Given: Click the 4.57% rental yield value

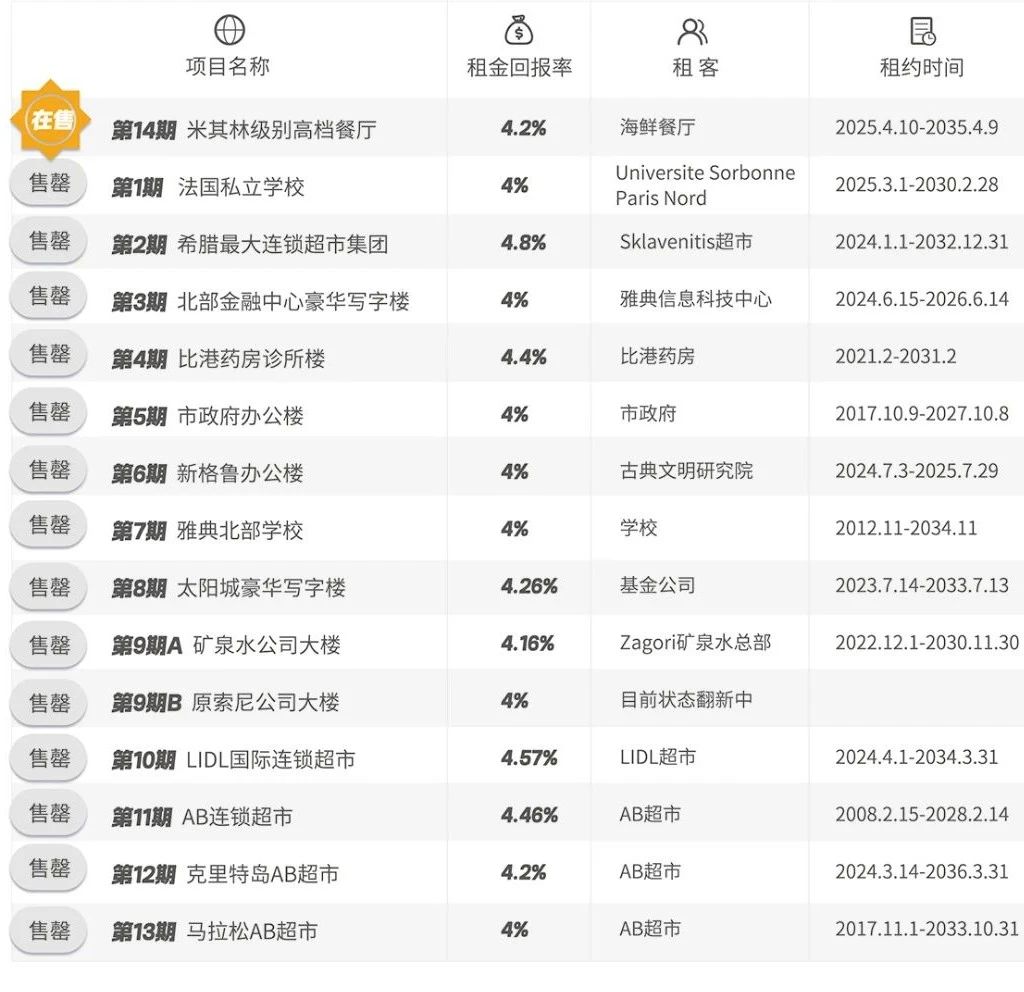Looking at the screenshot, I should (529, 758).
